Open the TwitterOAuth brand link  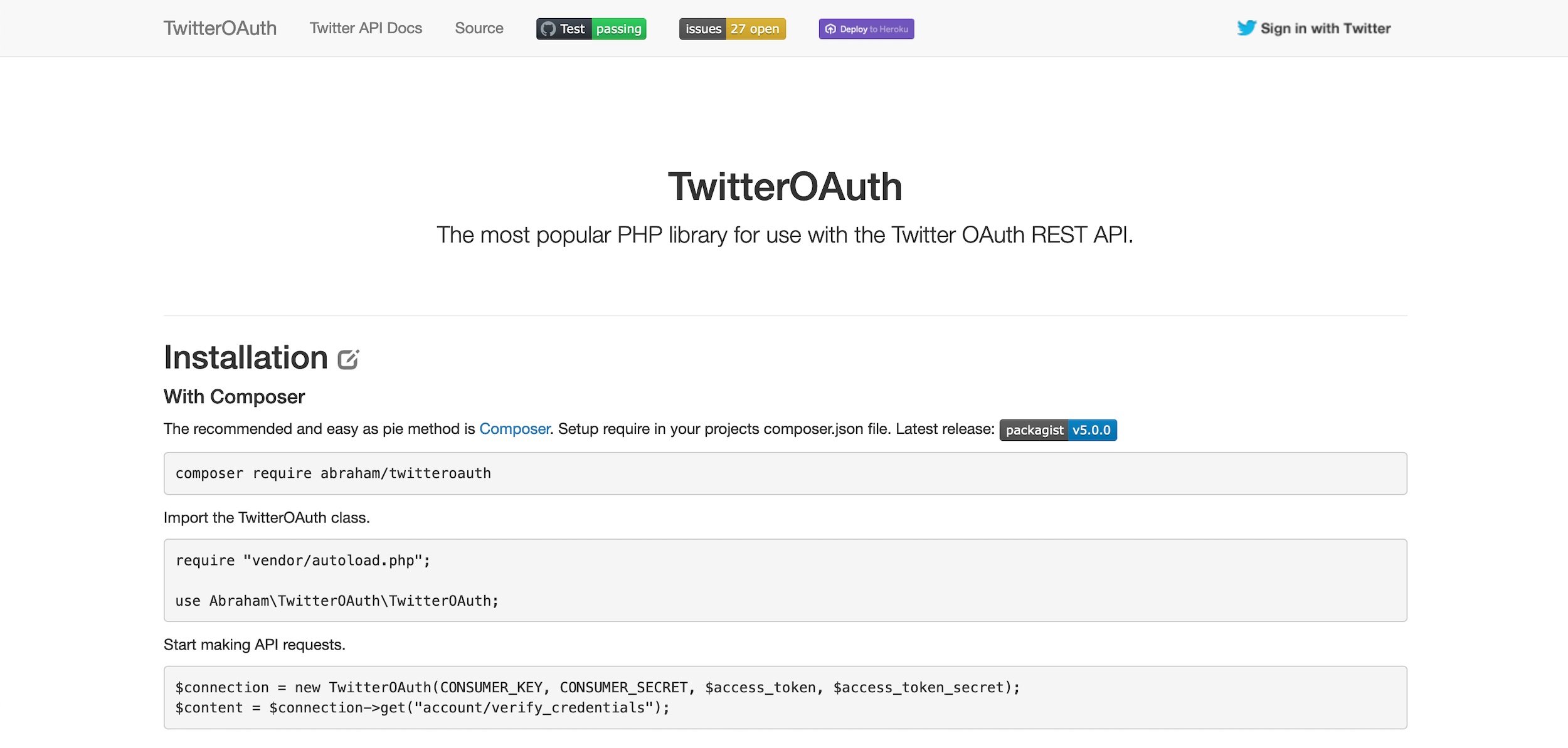pos(220,28)
